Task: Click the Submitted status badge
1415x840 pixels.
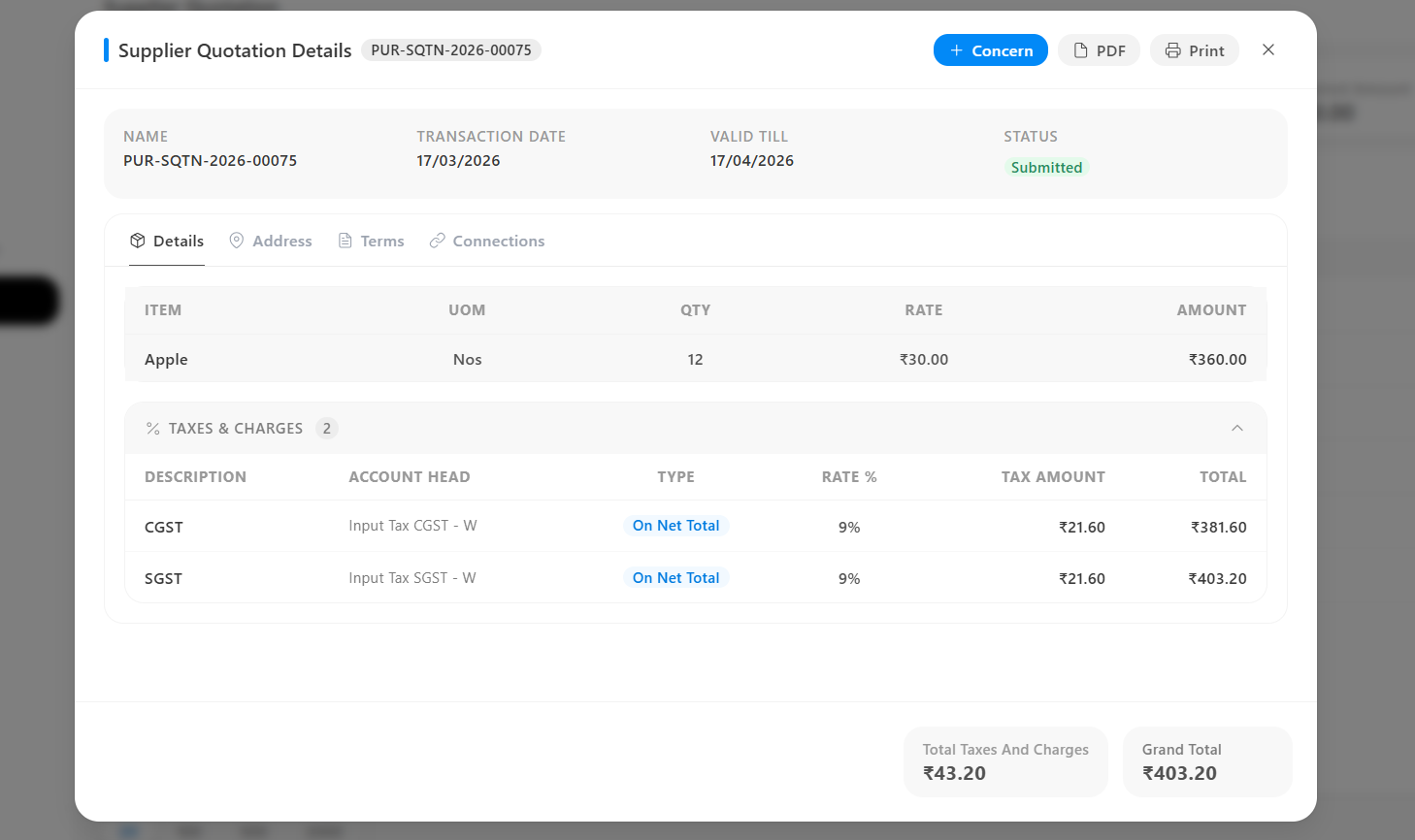Action: click(1046, 167)
